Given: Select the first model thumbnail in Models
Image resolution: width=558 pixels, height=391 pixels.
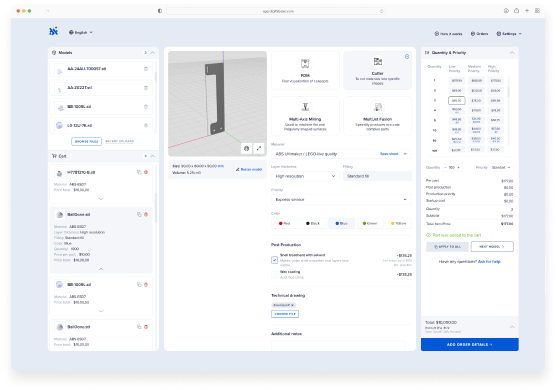Looking at the screenshot, I should tap(59, 69).
